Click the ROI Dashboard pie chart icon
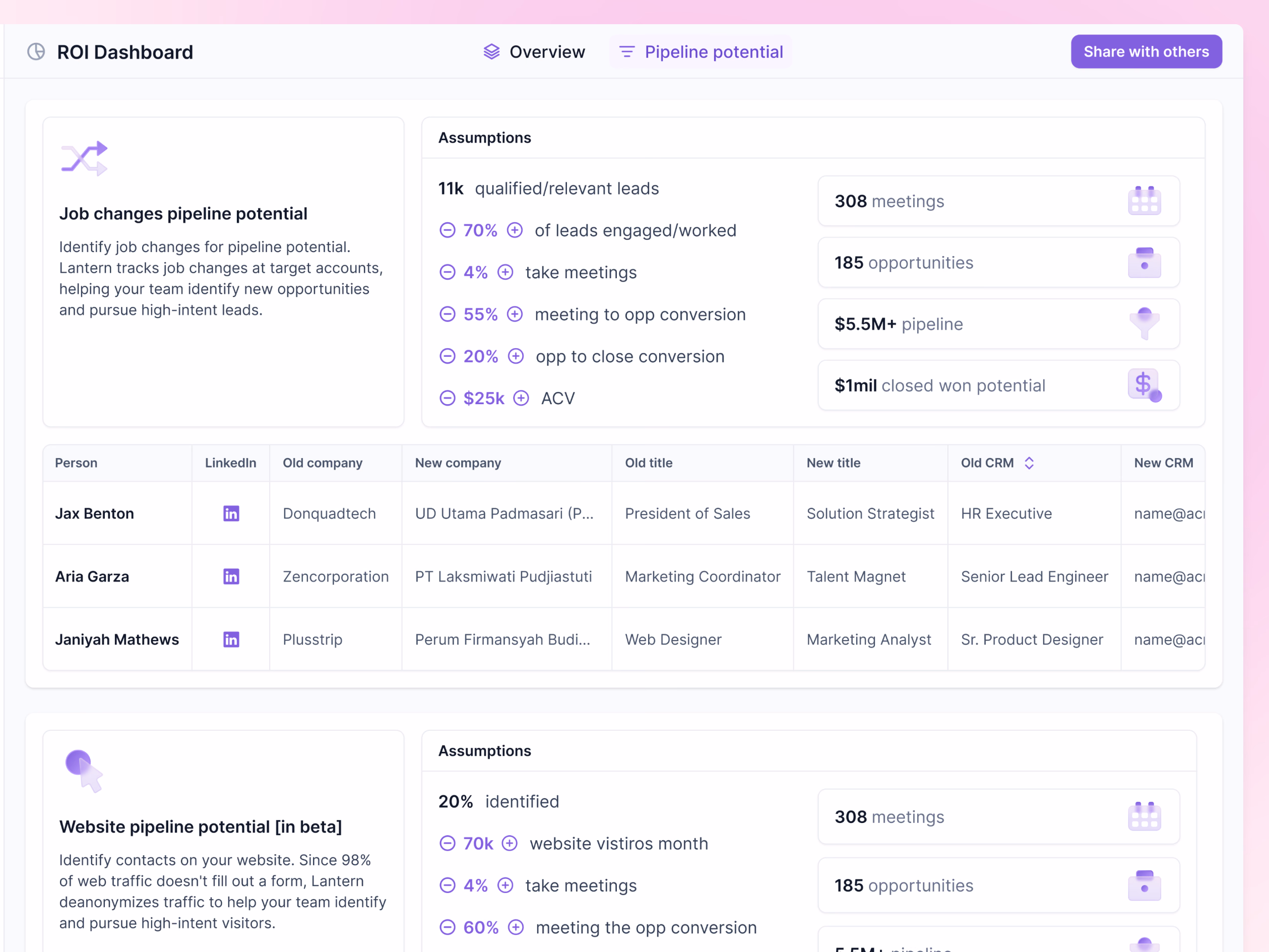The image size is (1269, 952). 36,51
